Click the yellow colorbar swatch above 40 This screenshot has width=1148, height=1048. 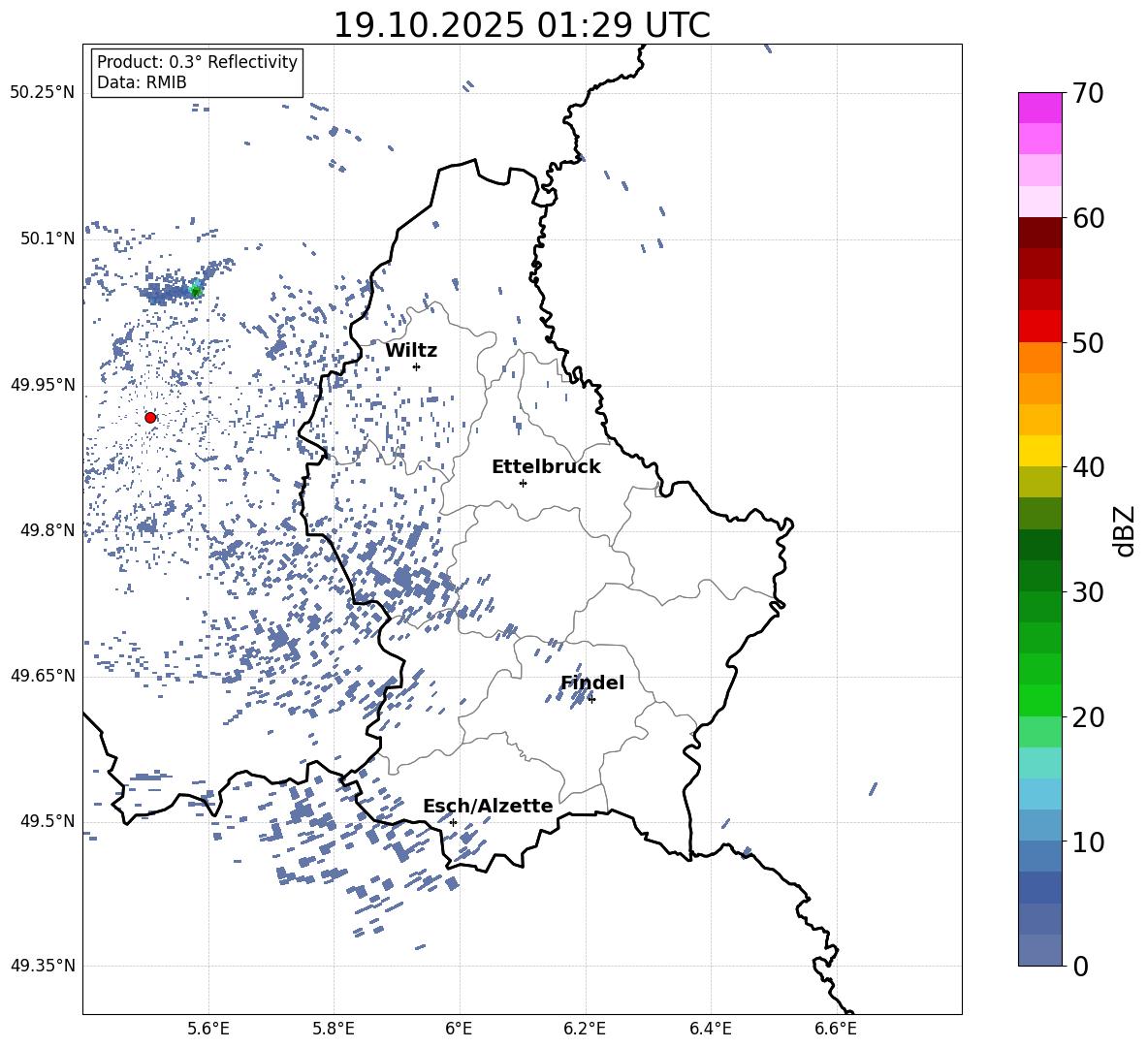coord(1040,451)
